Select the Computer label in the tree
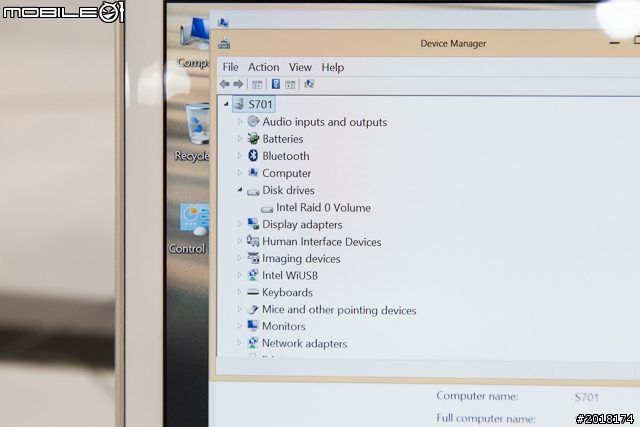Image resolution: width=640 pixels, height=427 pixels. tap(287, 173)
